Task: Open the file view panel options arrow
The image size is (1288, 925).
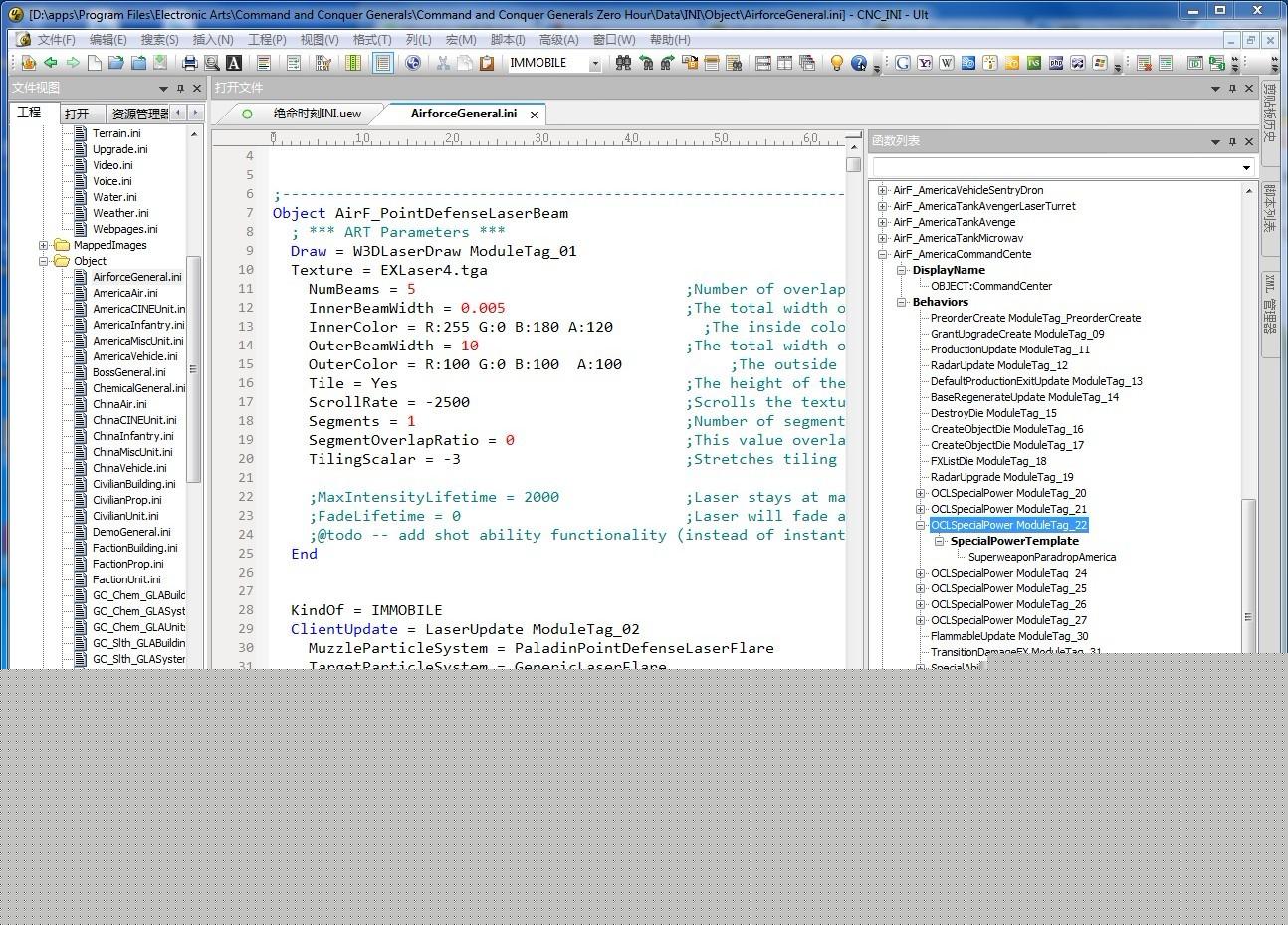Action: [x=163, y=88]
